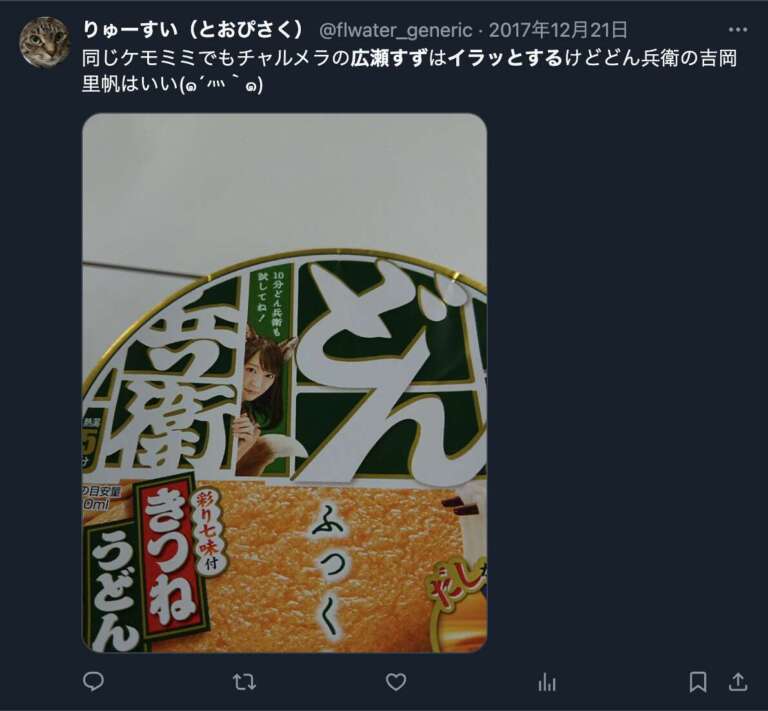Image resolution: width=768 pixels, height=711 pixels.
Task: Click the kaomoji at the tweet's end
Action: click(x=221, y=85)
